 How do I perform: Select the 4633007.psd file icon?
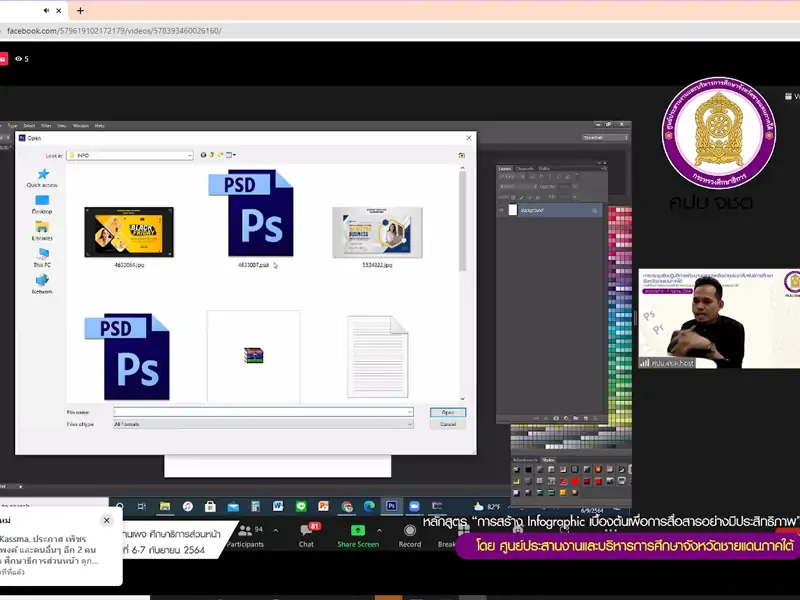[251, 213]
